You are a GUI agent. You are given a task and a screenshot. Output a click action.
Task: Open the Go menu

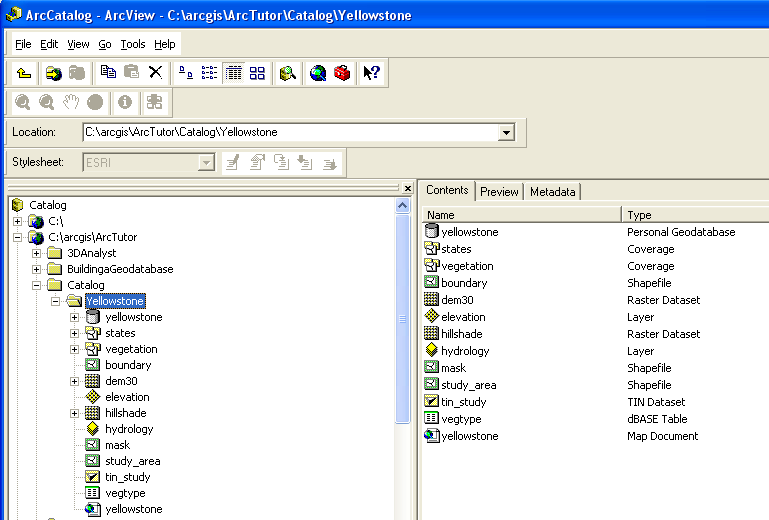(105, 44)
